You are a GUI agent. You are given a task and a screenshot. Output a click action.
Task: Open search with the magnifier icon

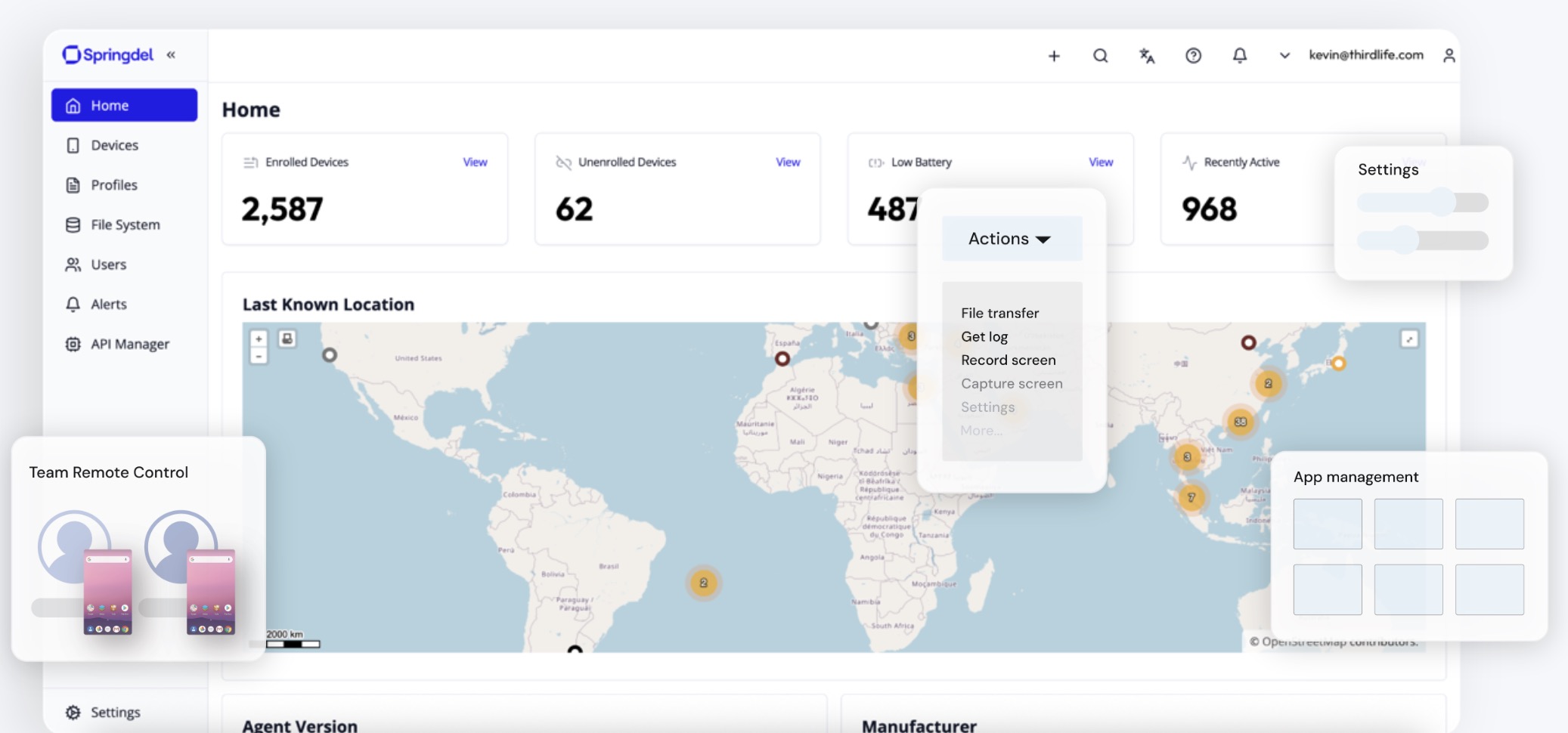[x=1100, y=56]
